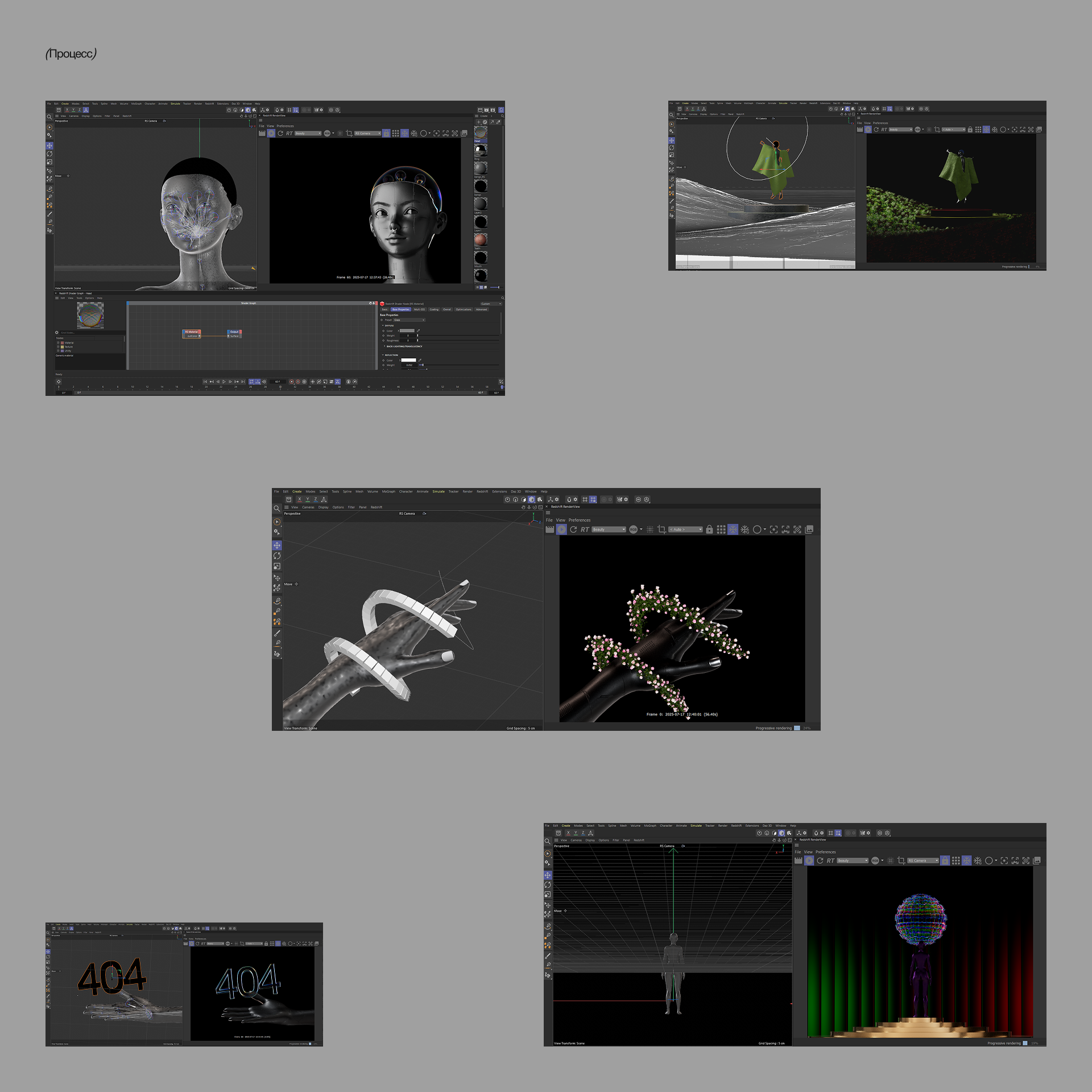This screenshot has height=1092, width=1092.
Task: Refresh the render above the sphere-head figure
Action: (820, 861)
